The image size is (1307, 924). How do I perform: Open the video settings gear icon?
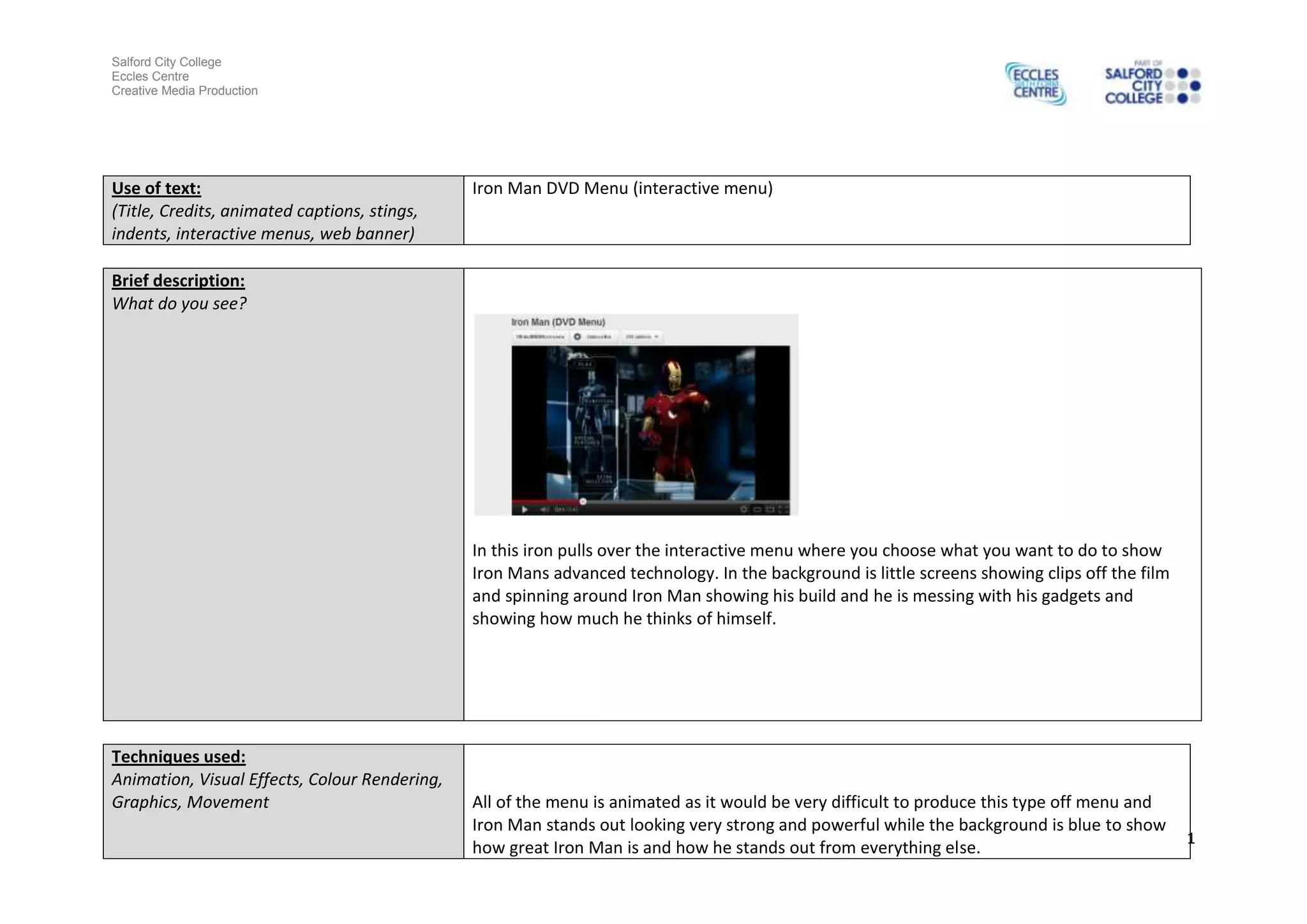point(743,509)
